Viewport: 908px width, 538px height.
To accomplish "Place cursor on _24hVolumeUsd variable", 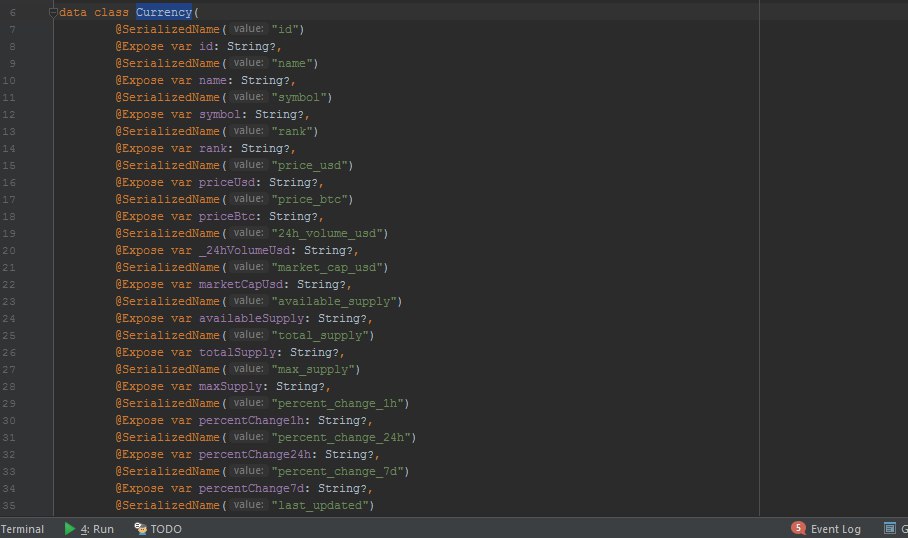I will click(244, 251).
